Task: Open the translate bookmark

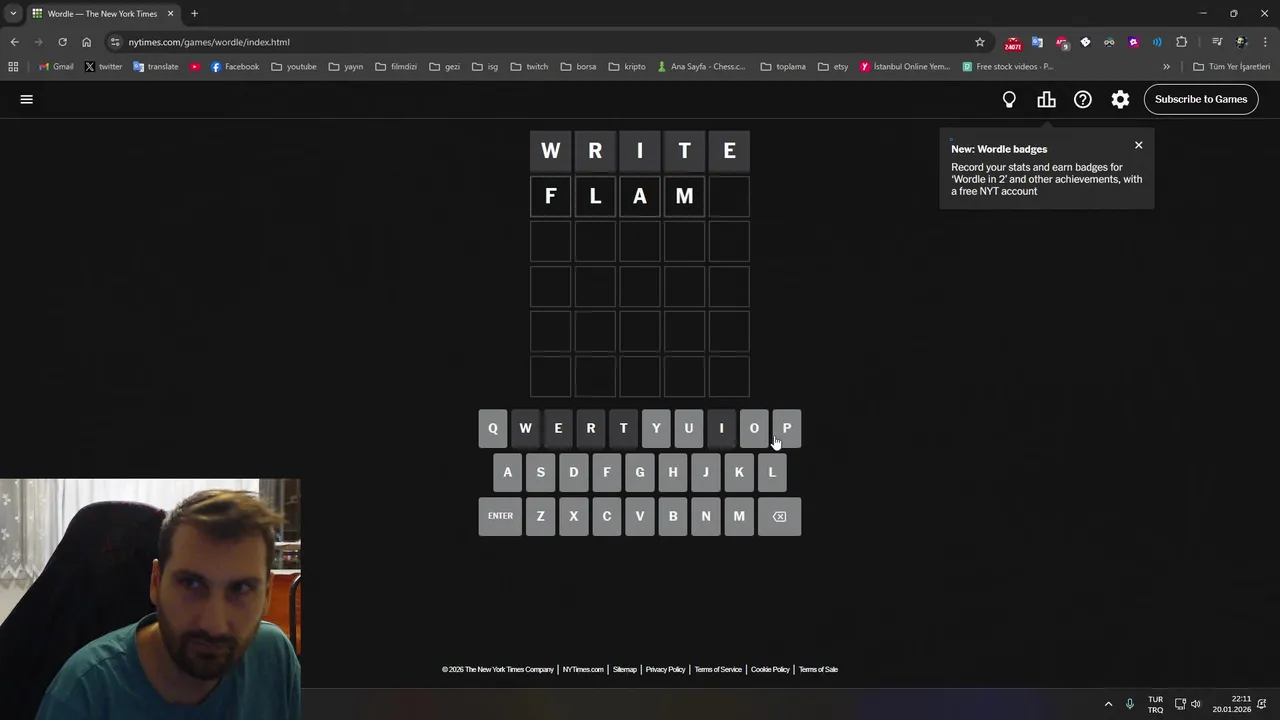Action: click(x=155, y=67)
